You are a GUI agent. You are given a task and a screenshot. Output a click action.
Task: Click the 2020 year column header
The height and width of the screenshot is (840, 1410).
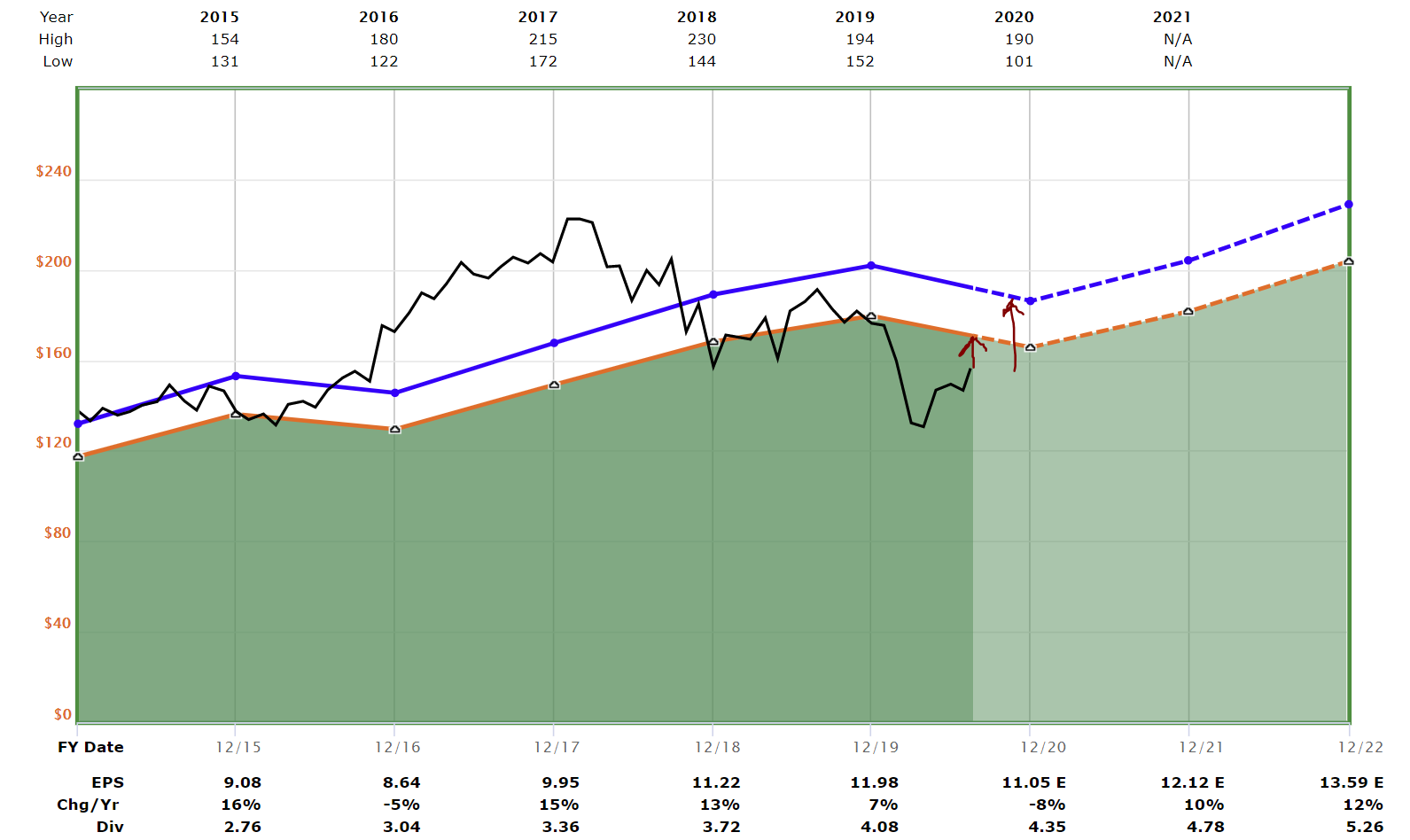point(1014,17)
